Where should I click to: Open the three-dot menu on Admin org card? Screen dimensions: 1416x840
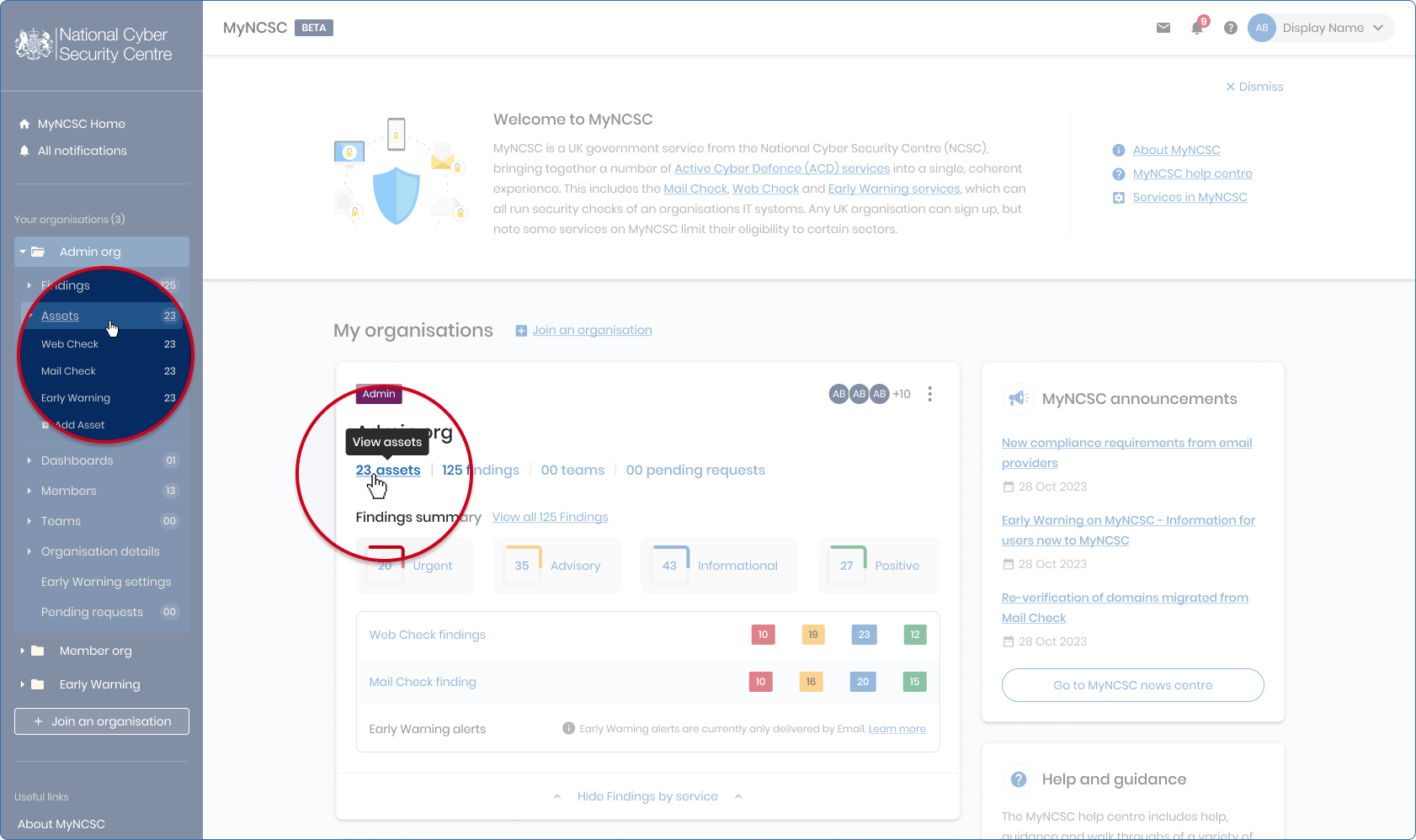(x=929, y=394)
